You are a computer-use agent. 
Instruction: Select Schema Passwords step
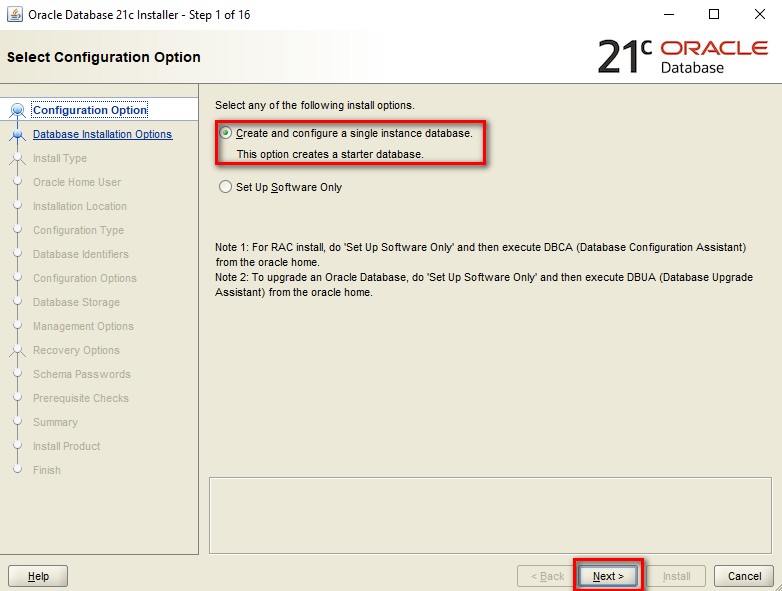click(x=82, y=374)
